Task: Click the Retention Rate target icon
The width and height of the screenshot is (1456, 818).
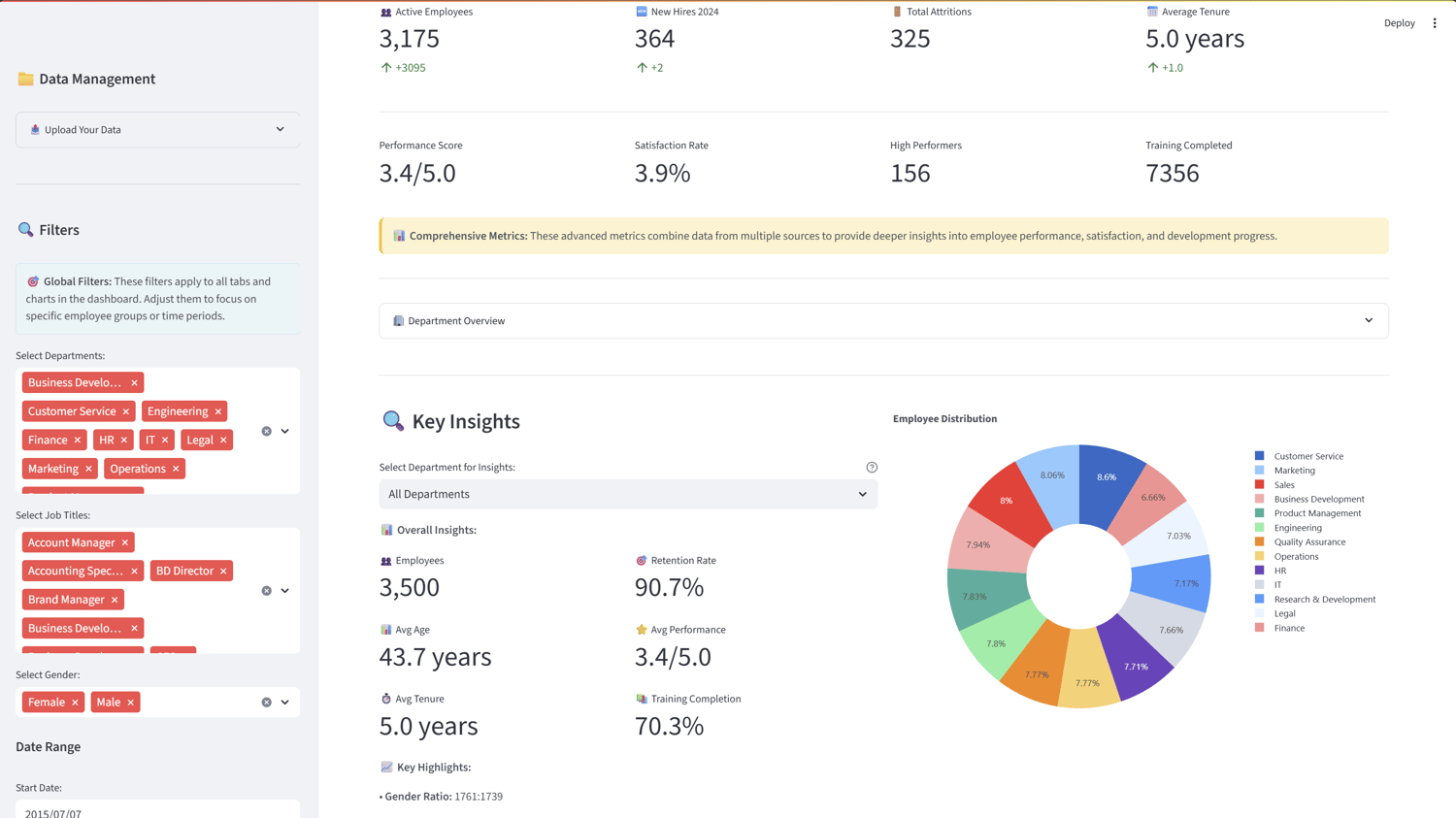Action: [x=642, y=561]
